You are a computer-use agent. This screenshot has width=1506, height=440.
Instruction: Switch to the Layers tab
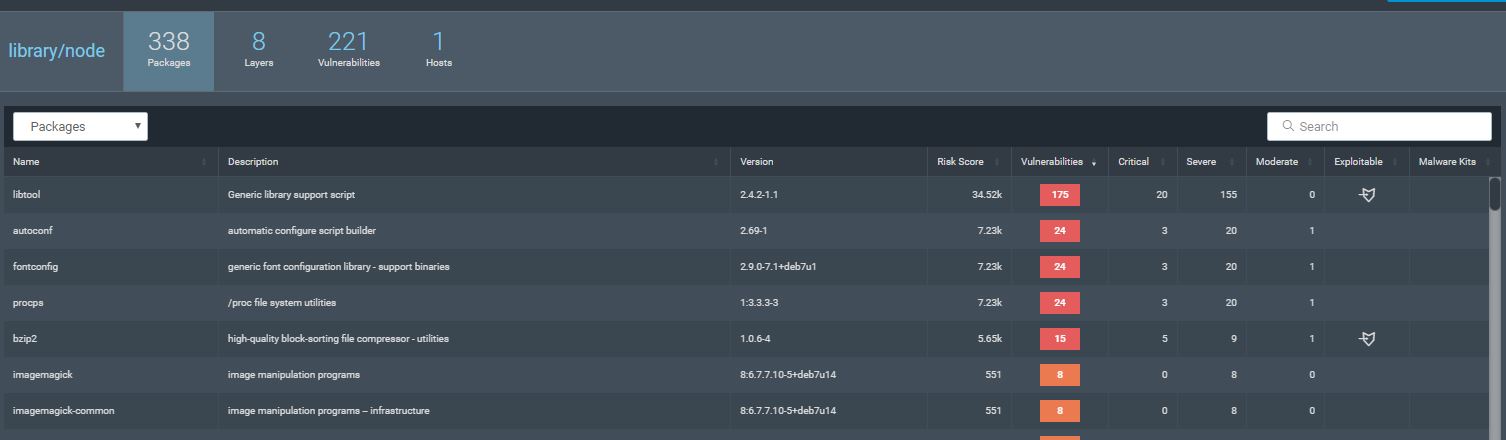click(x=258, y=51)
